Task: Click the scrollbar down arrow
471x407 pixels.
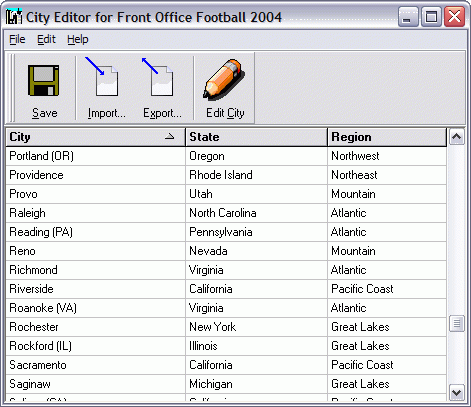Action: [456, 392]
